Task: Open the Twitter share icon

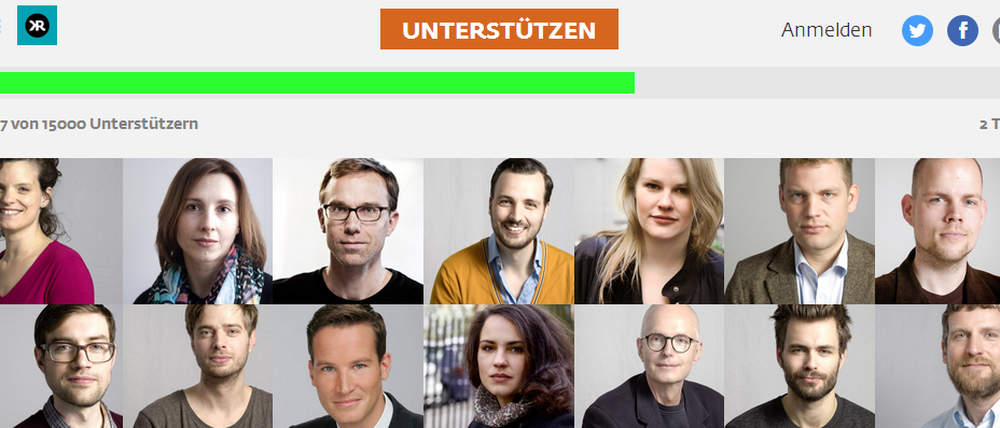Action: coord(917,31)
